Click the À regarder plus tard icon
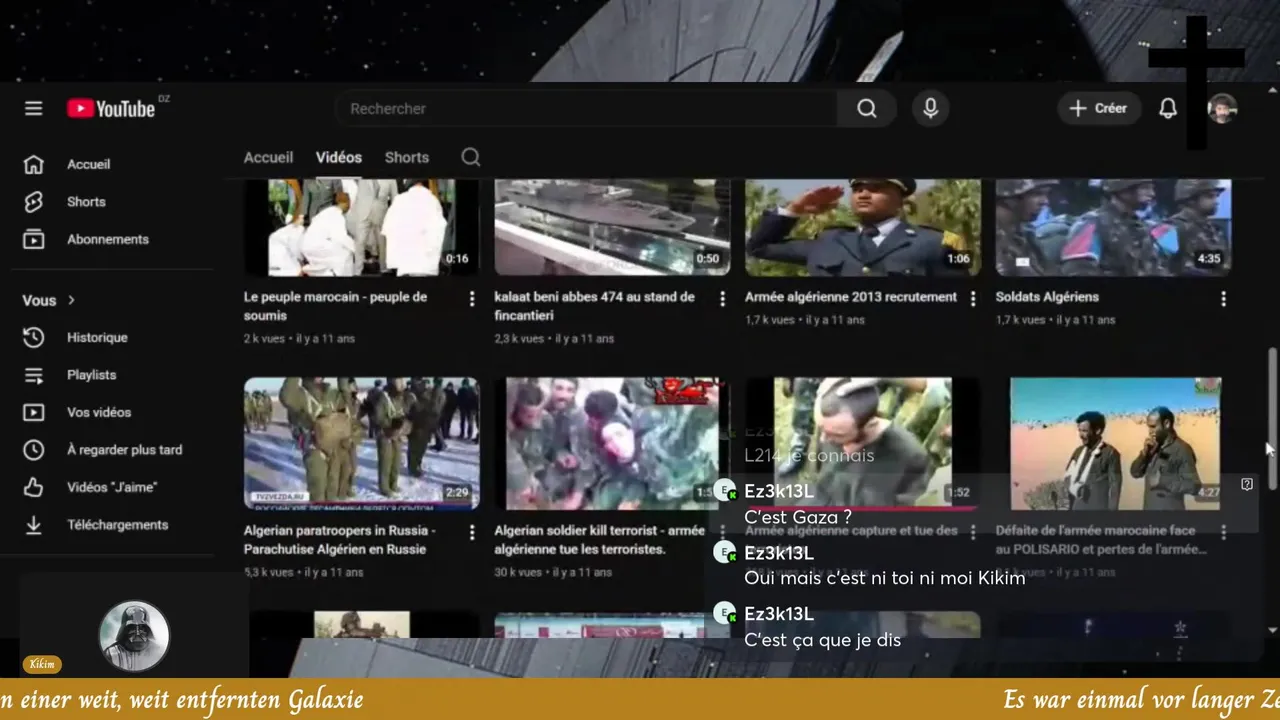This screenshot has width=1280, height=720. click(34, 450)
